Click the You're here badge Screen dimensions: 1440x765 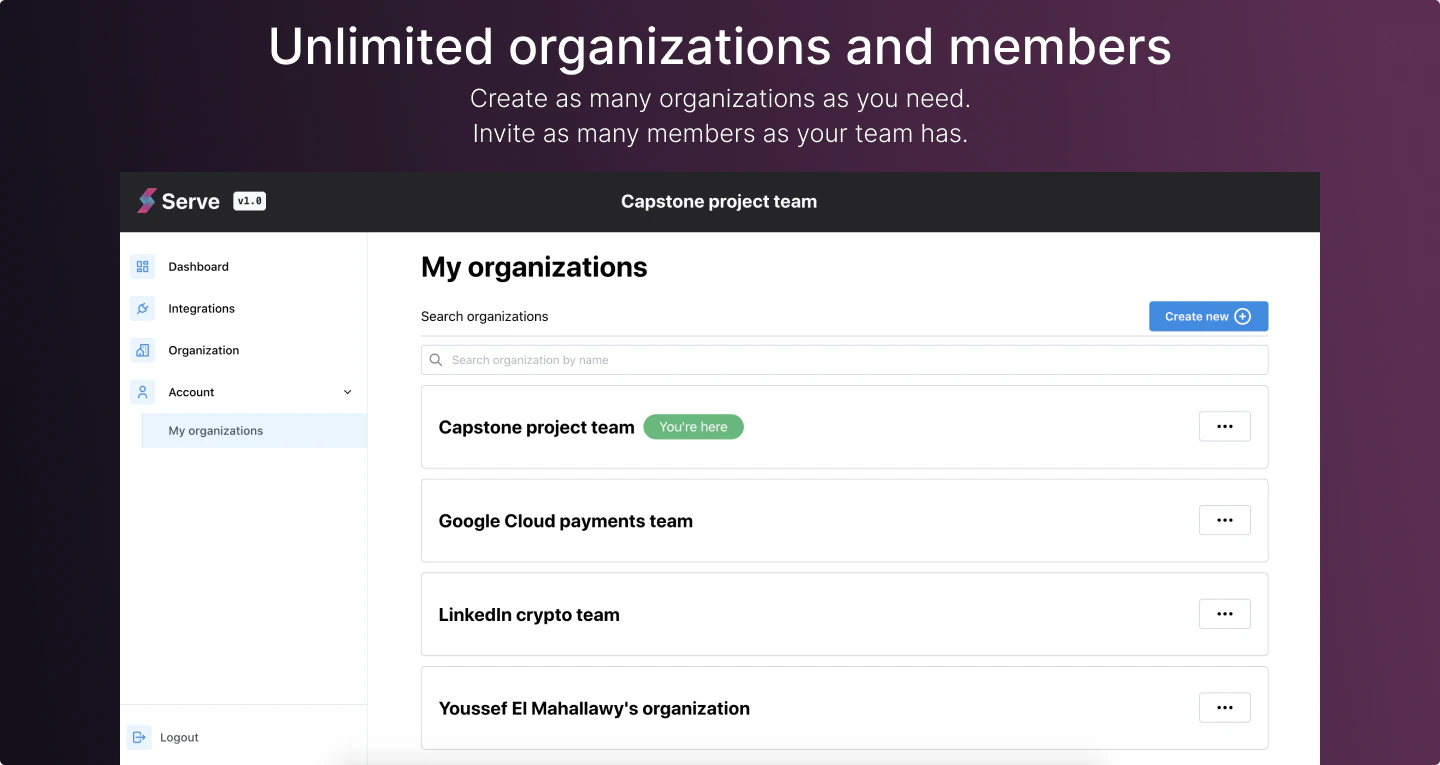[693, 427]
